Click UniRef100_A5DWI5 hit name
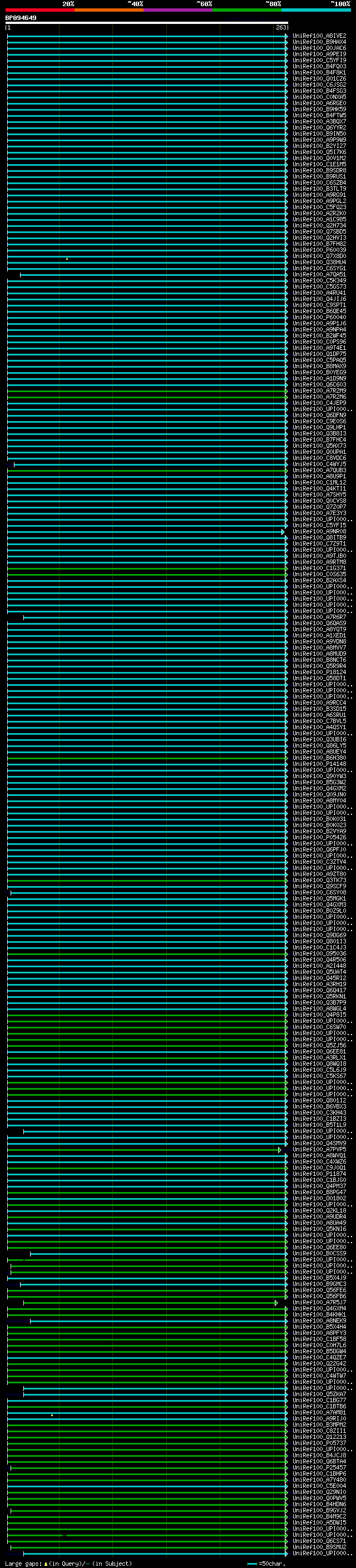Viewport: 356px width, 1568px height. pyautogui.click(x=319, y=1524)
